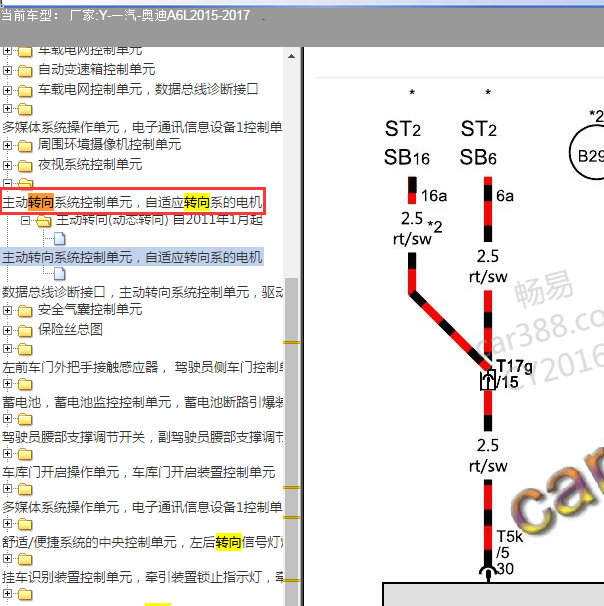Click the tree panel vertical scrollbar thumb
Screen dimensions: 604x606
292,441
